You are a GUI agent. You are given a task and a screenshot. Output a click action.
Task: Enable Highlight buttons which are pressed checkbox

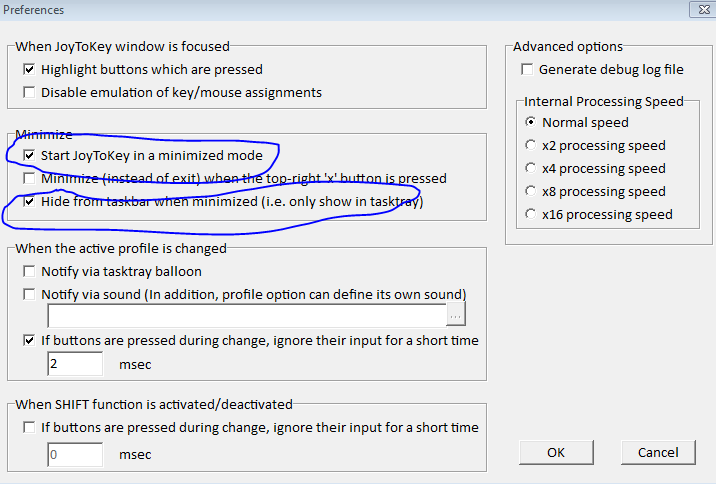pos(29,70)
